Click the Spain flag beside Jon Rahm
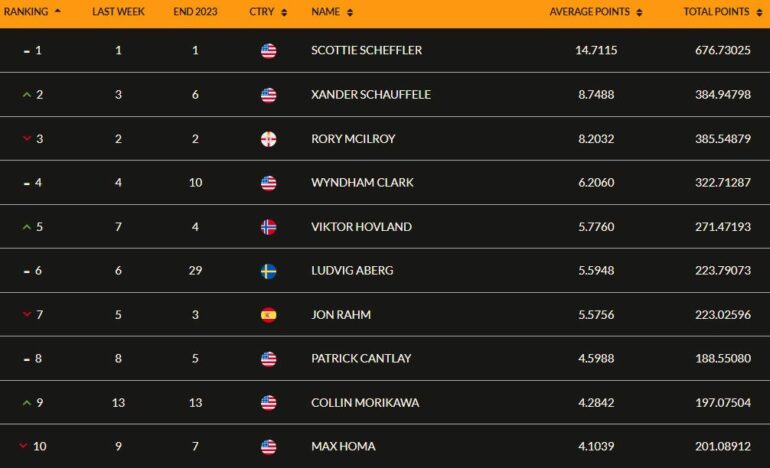This screenshot has height=468, width=770. tap(269, 315)
